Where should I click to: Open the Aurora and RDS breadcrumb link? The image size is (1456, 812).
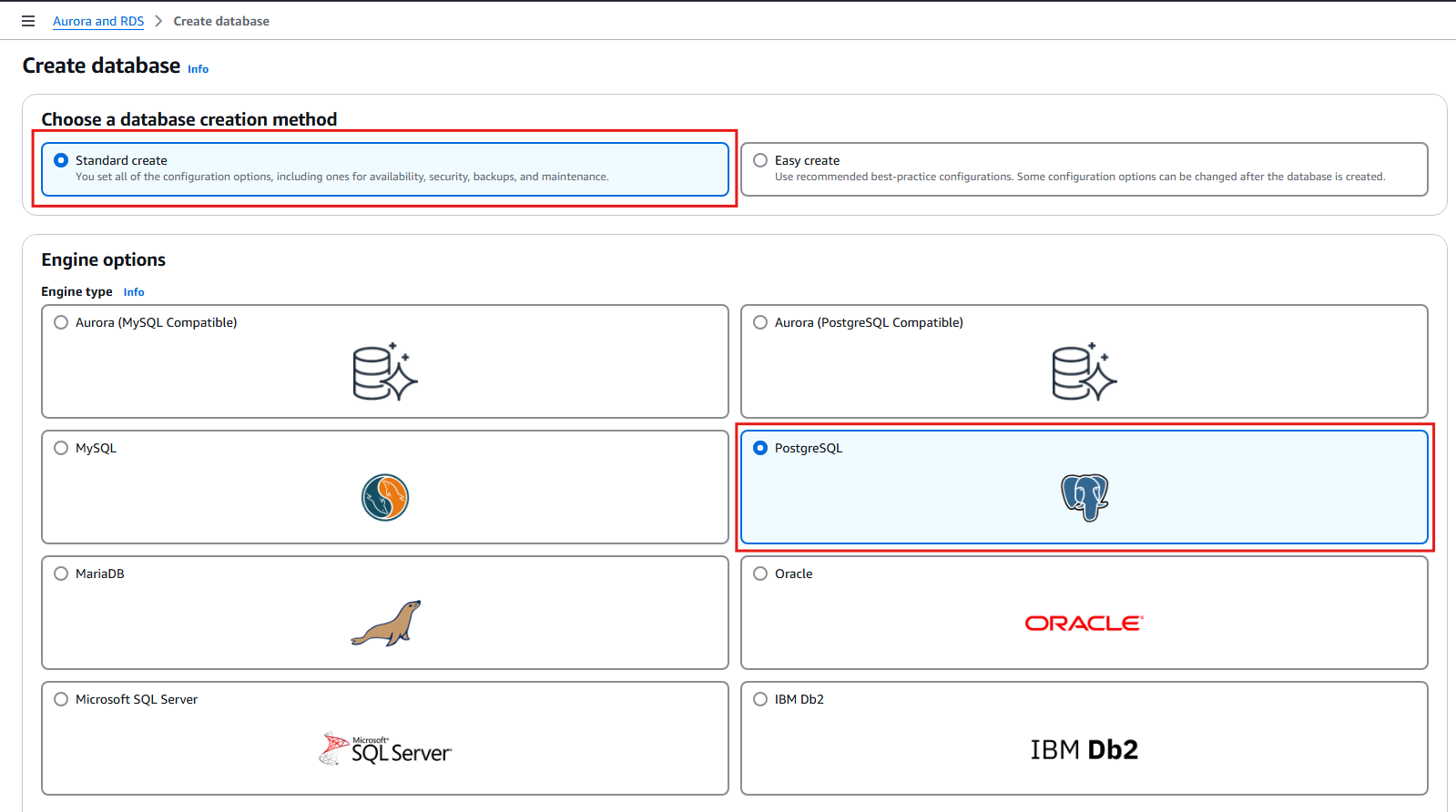(98, 21)
